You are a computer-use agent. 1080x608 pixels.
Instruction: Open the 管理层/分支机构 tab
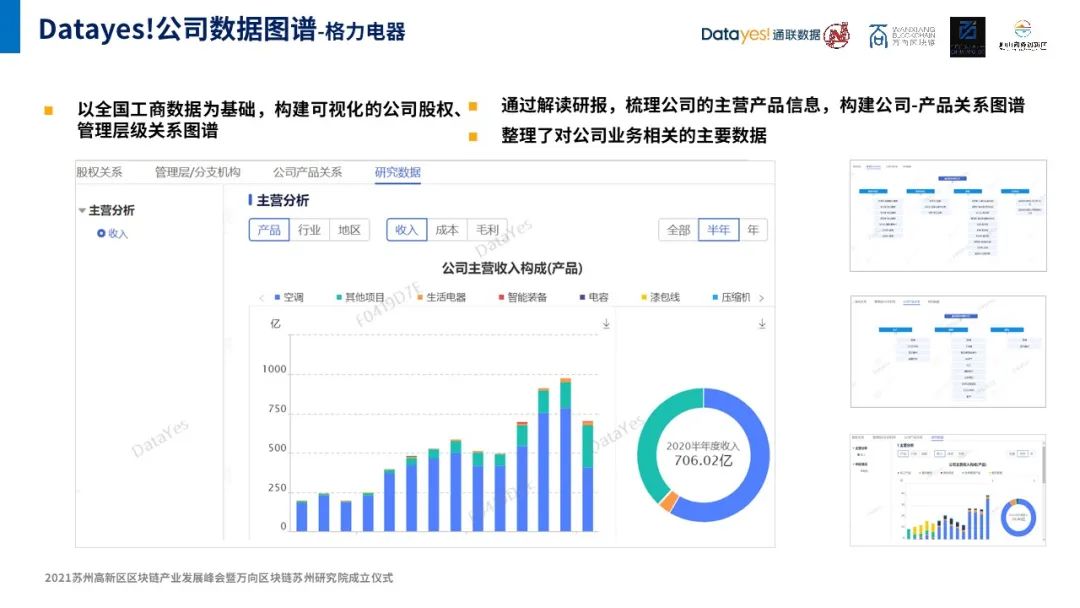pyautogui.click(x=198, y=172)
